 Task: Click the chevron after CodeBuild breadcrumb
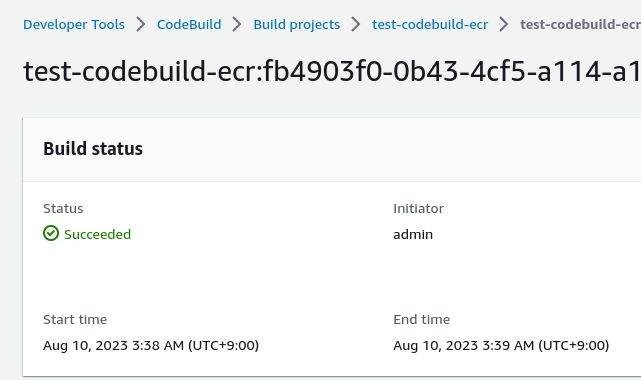[237, 25]
